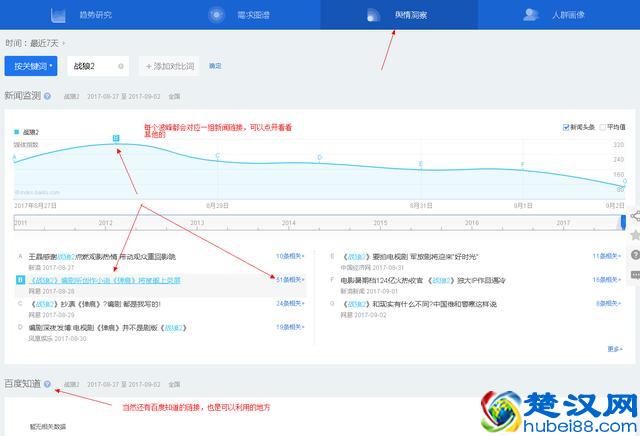Click the blue B badge in the news list
Viewport: 640px width, 436px height.
tap(20, 280)
